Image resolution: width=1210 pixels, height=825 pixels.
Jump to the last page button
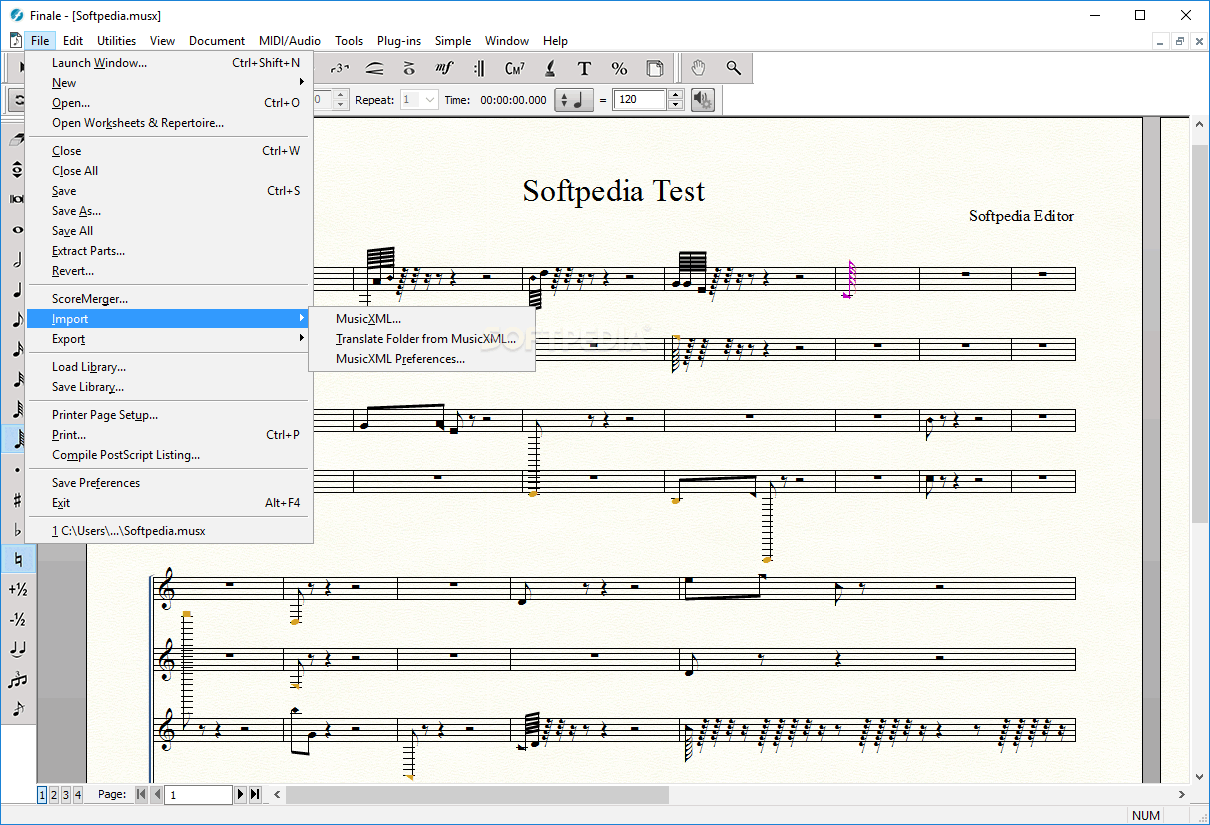[x=255, y=795]
